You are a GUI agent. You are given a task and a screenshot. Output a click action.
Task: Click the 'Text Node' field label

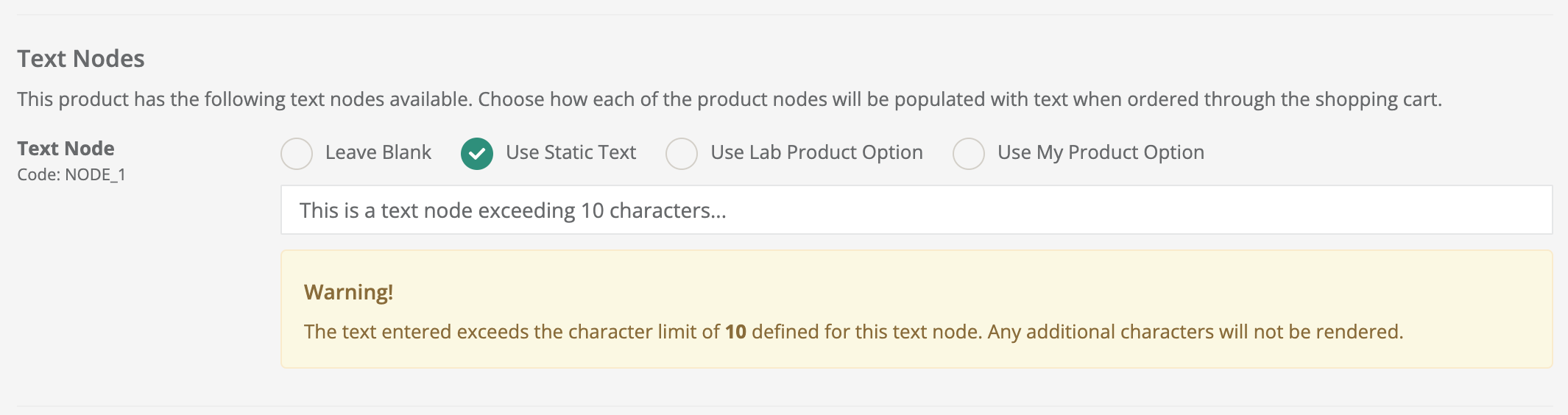click(66, 148)
